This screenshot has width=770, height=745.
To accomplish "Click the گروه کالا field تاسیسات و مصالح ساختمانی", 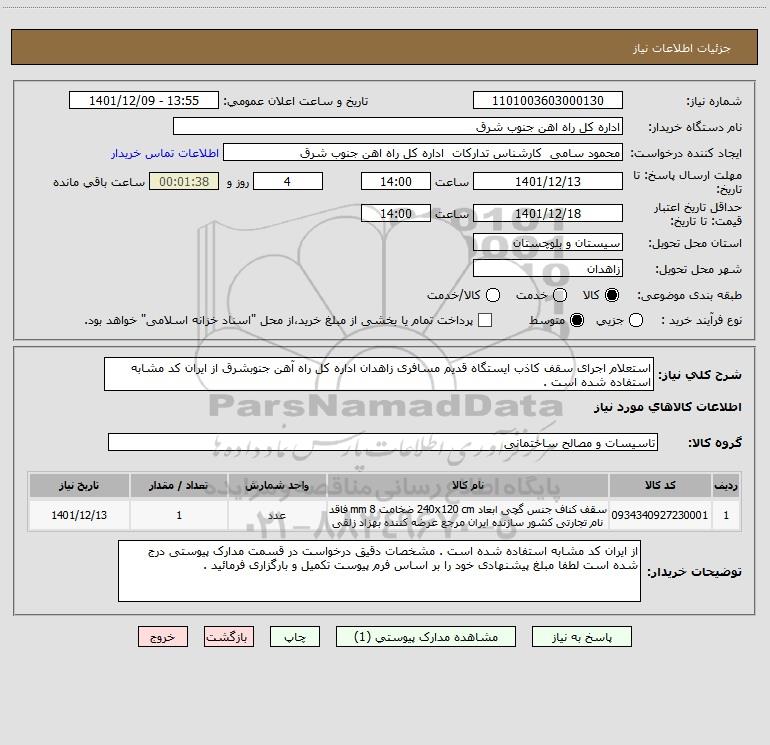I will coord(383,442).
